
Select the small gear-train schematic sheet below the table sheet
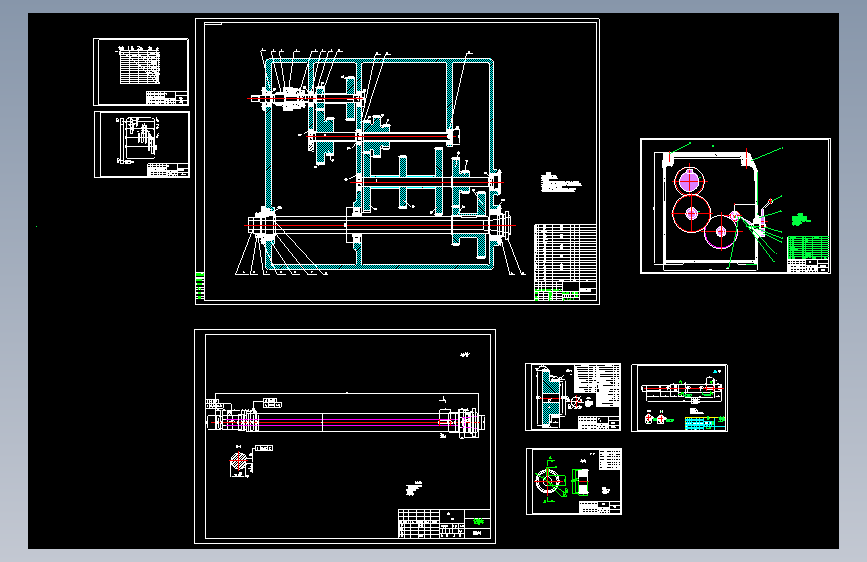tap(142, 144)
